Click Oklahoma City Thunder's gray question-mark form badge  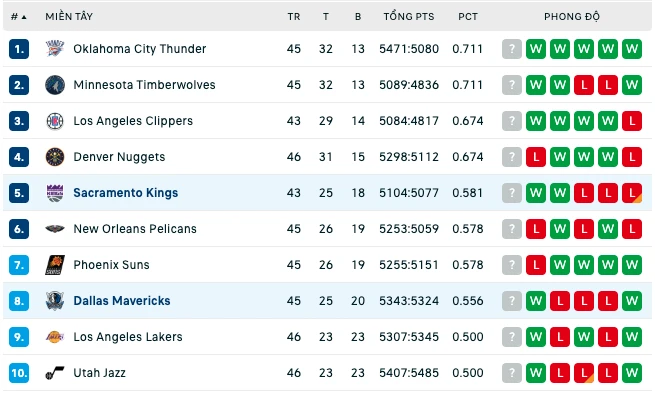click(x=512, y=49)
